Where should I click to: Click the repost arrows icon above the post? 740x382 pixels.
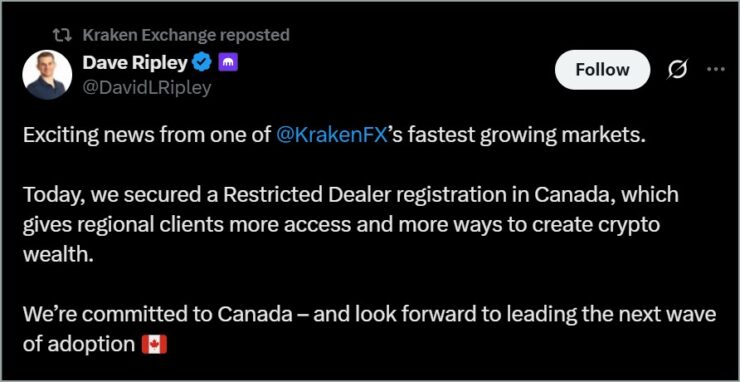coord(61,35)
